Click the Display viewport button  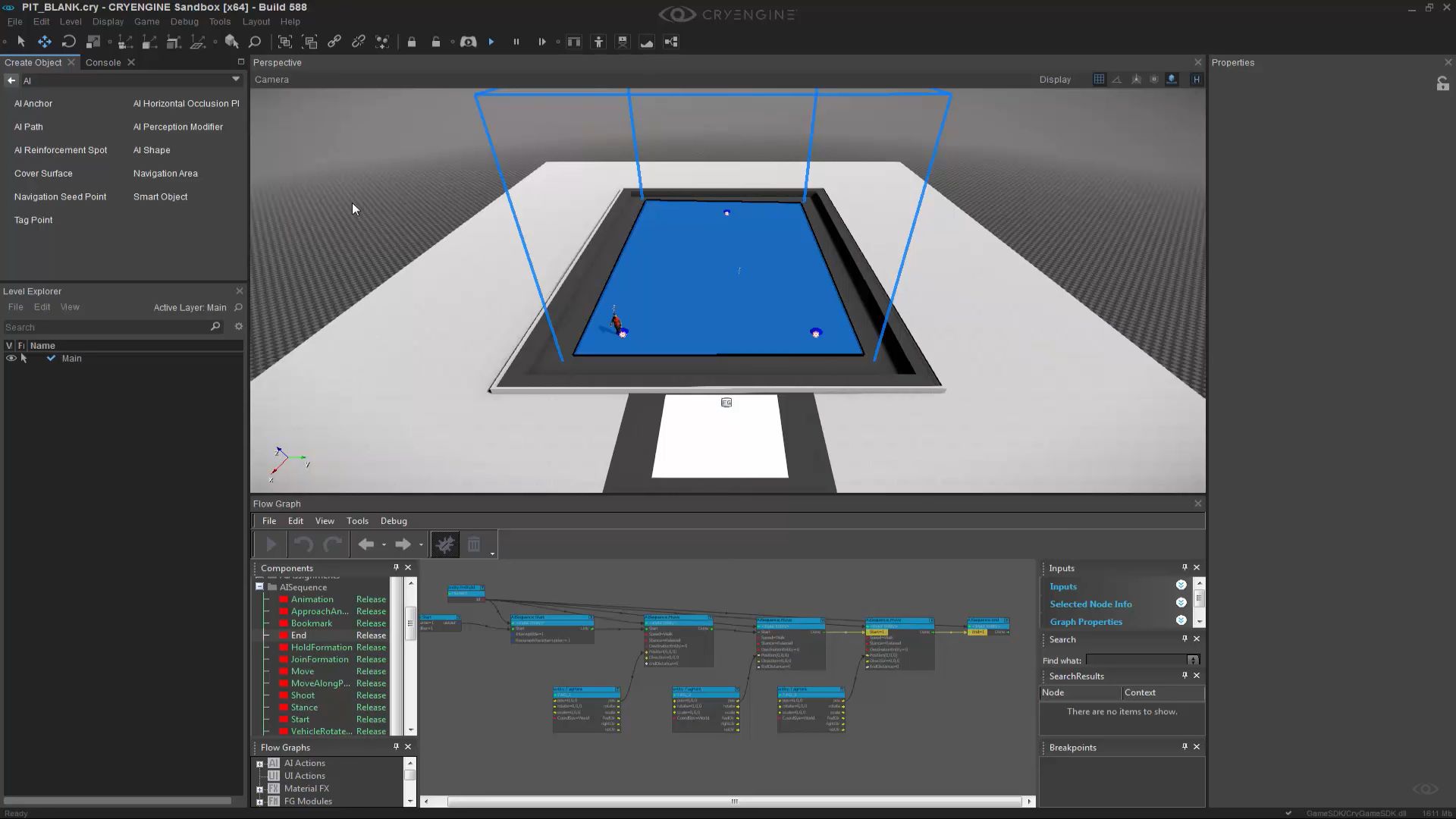coord(1055,79)
